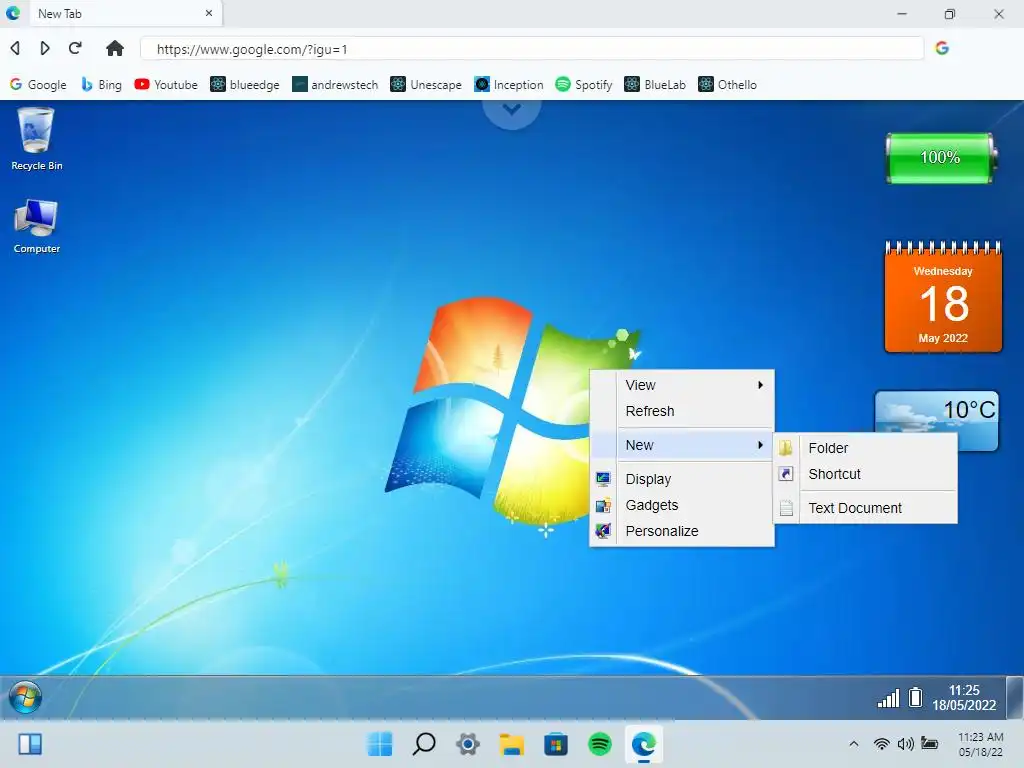Open the Othello bookmark
Image resolution: width=1024 pixels, height=768 pixels.
coord(728,85)
